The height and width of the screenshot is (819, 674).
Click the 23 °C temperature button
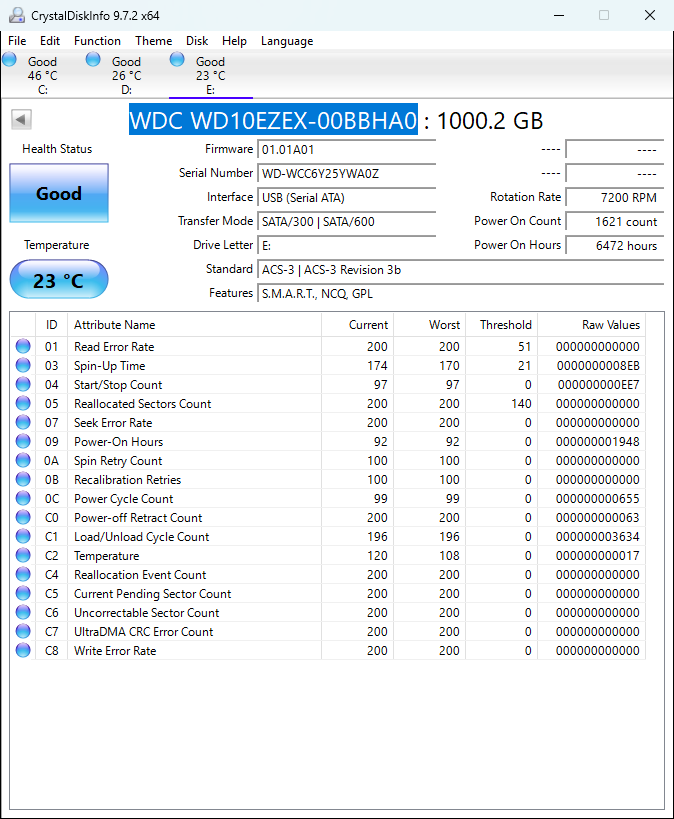[59, 280]
